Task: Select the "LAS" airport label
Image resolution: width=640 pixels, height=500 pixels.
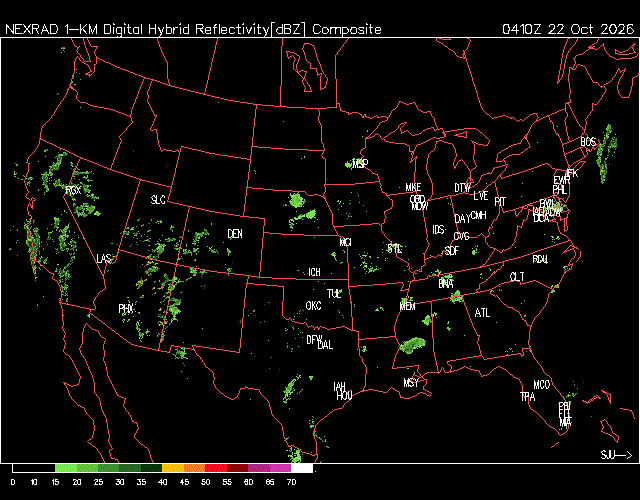Action: pos(104,258)
